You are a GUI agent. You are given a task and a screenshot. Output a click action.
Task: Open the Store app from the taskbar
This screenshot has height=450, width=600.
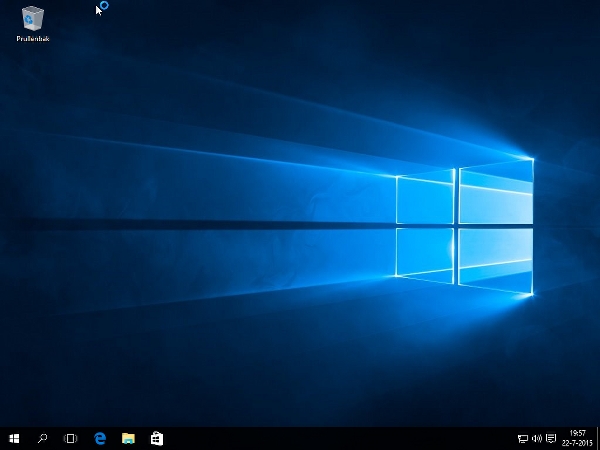(157, 438)
